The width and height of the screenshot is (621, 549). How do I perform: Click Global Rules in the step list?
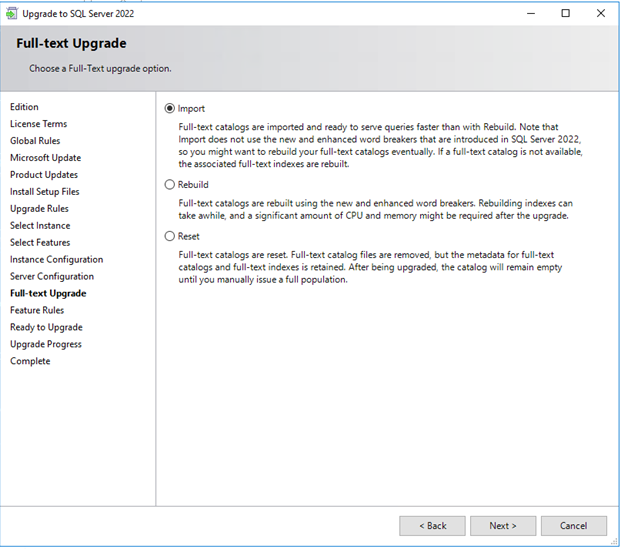coord(35,141)
